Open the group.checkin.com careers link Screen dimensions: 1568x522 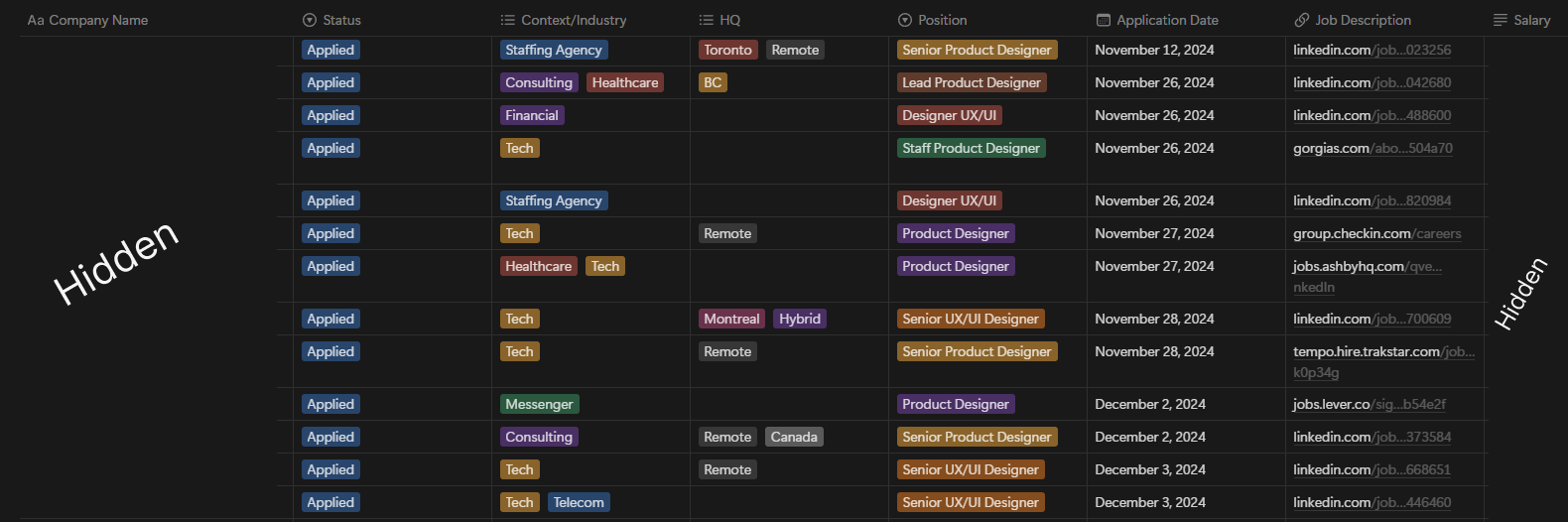click(x=1376, y=233)
